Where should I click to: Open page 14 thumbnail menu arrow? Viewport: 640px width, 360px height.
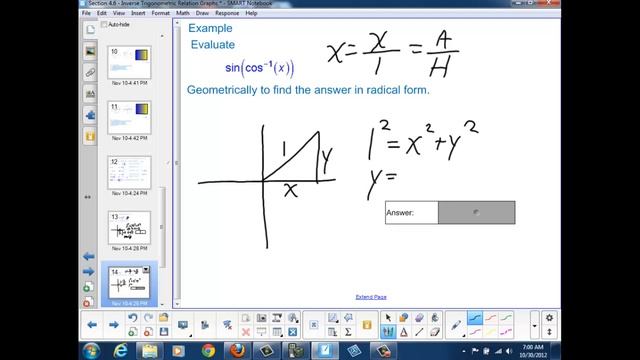tap(146, 270)
